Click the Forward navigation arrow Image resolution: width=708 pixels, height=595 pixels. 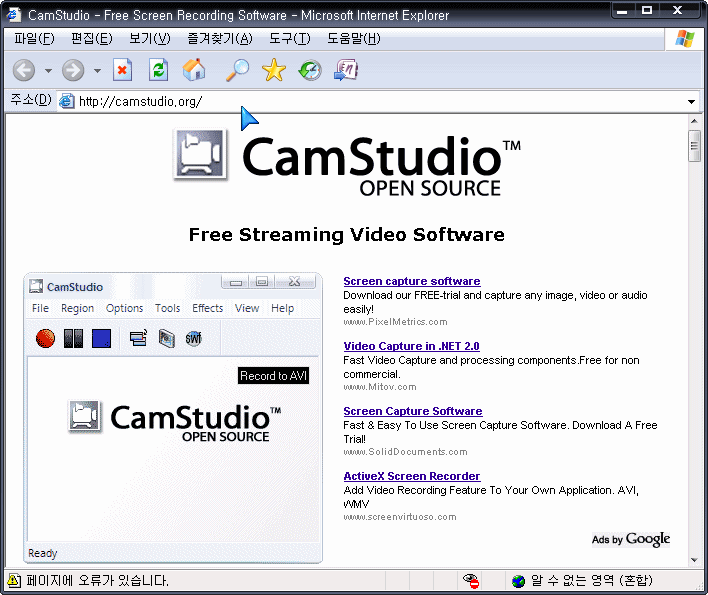pos(73,70)
